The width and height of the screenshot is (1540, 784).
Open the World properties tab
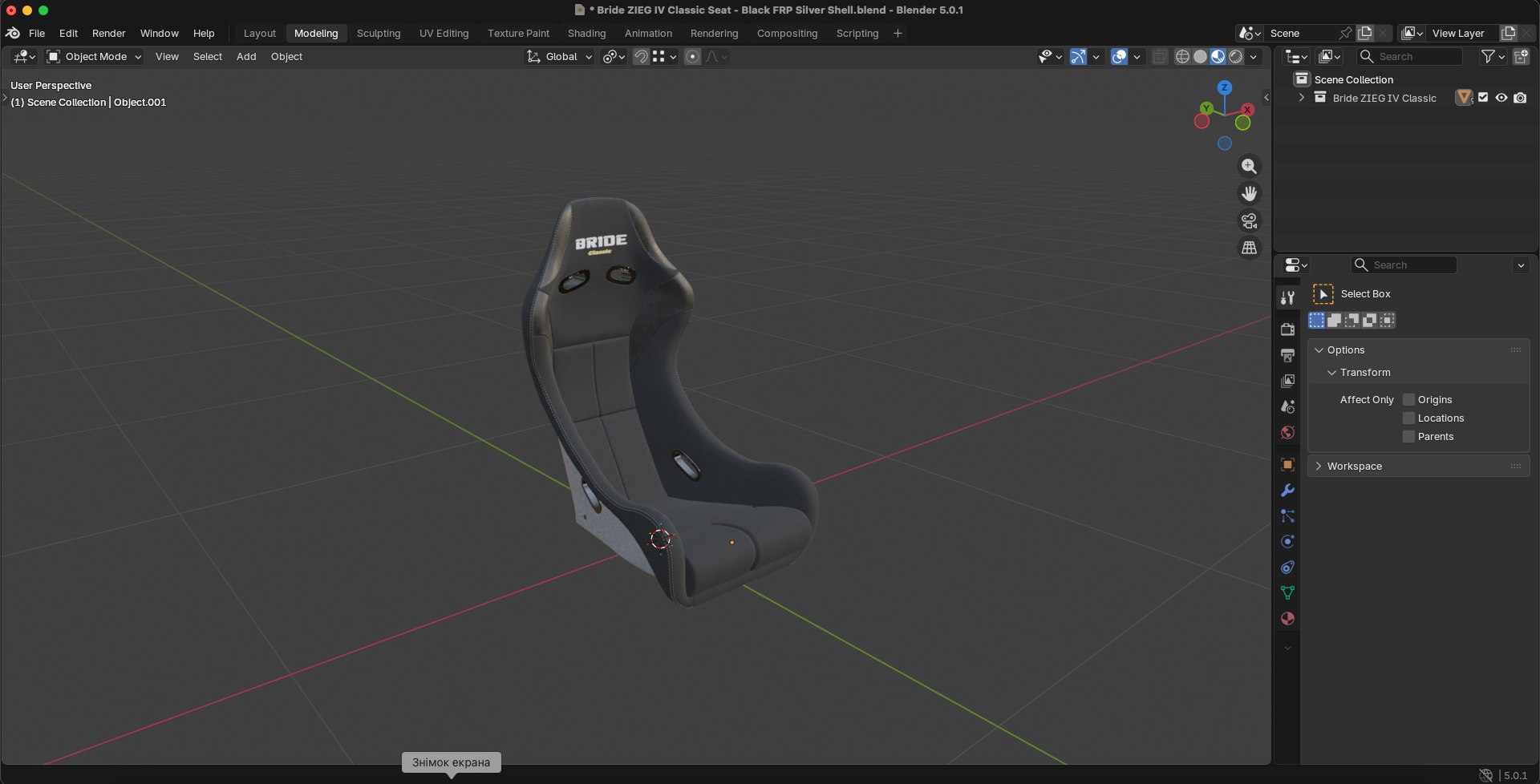(1287, 432)
